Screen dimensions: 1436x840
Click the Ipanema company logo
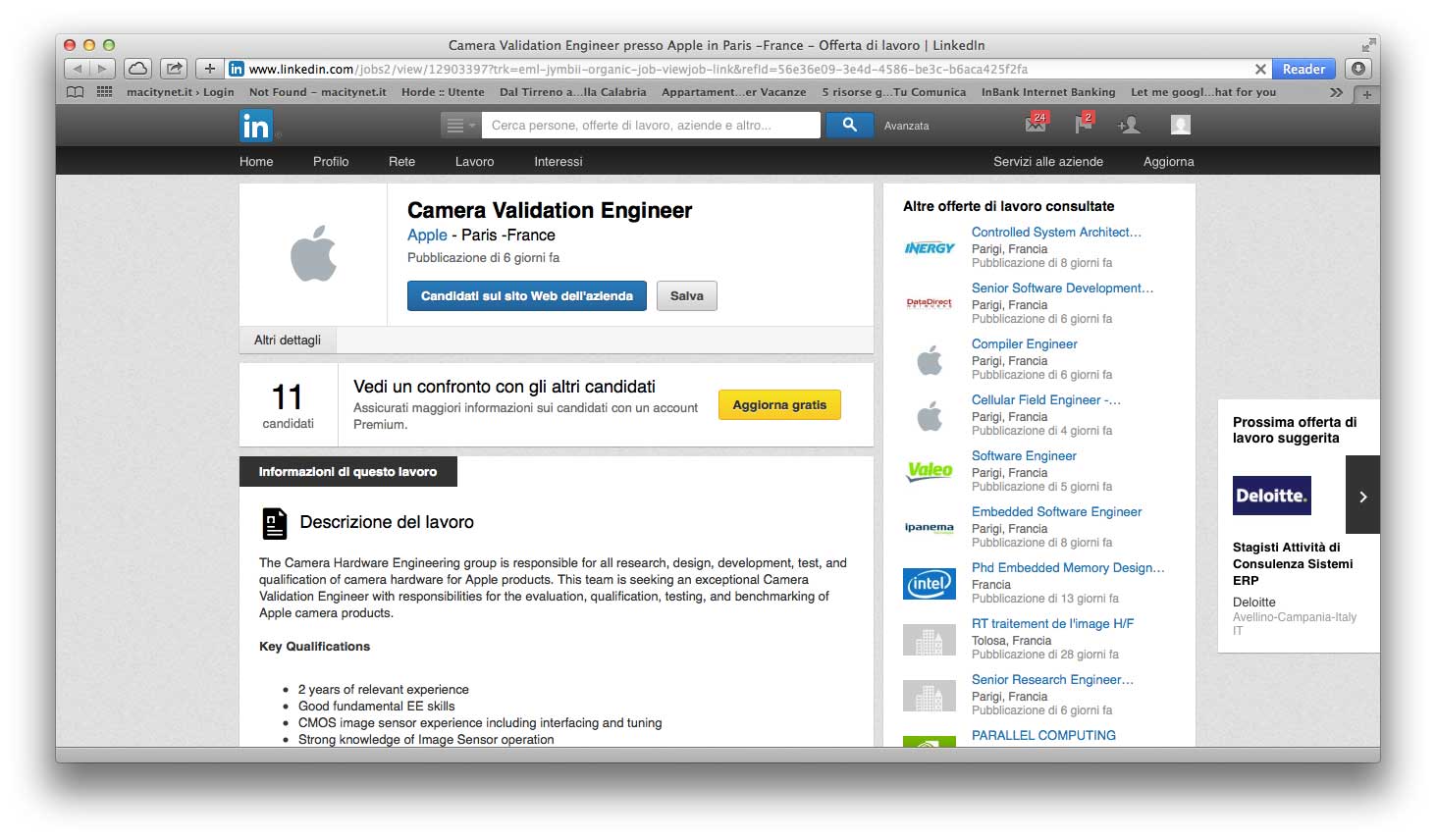(x=930, y=528)
